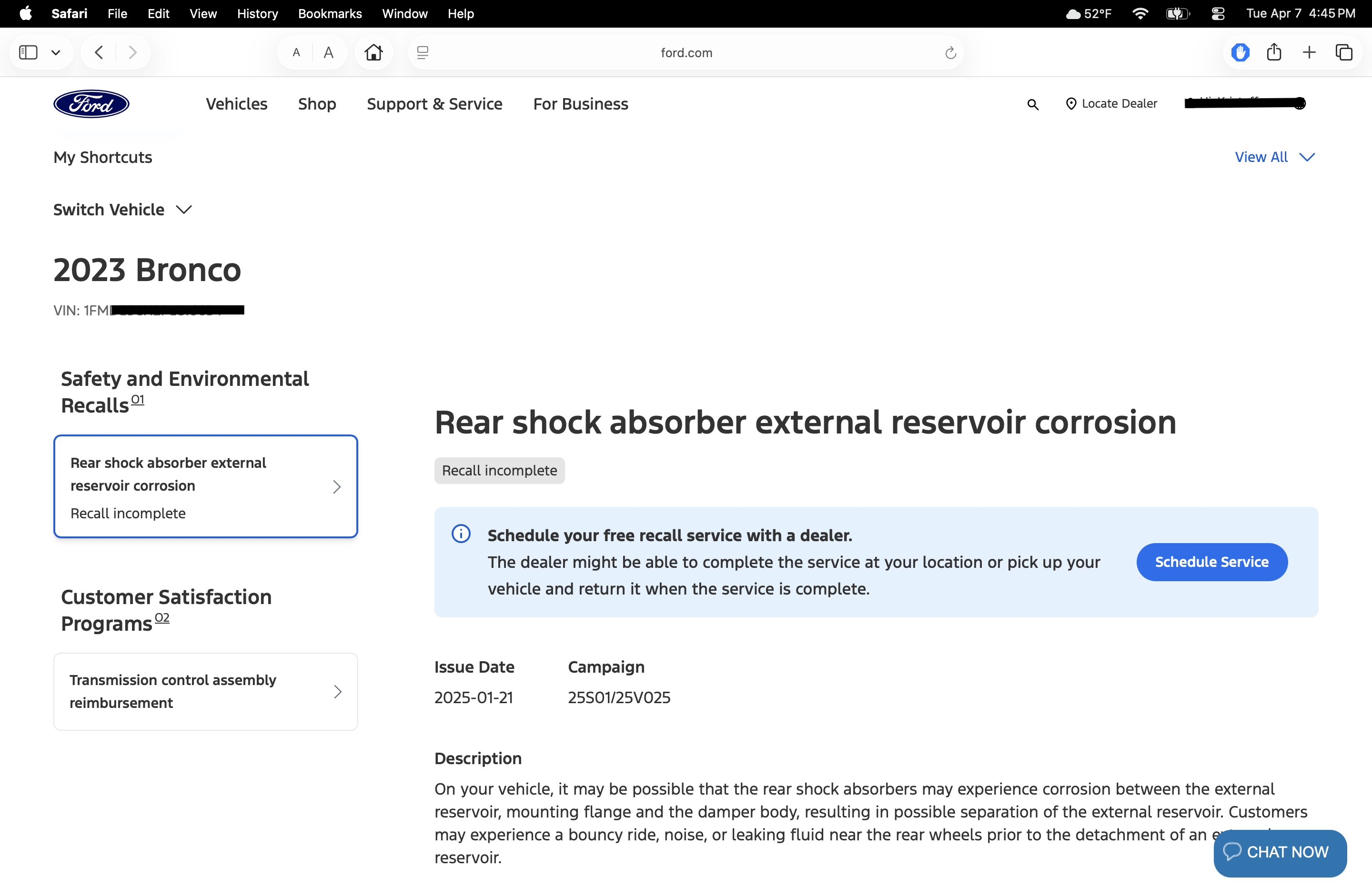Open the sidebar options dropdown arrow
The height and width of the screenshot is (888, 1372).
point(56,52)
